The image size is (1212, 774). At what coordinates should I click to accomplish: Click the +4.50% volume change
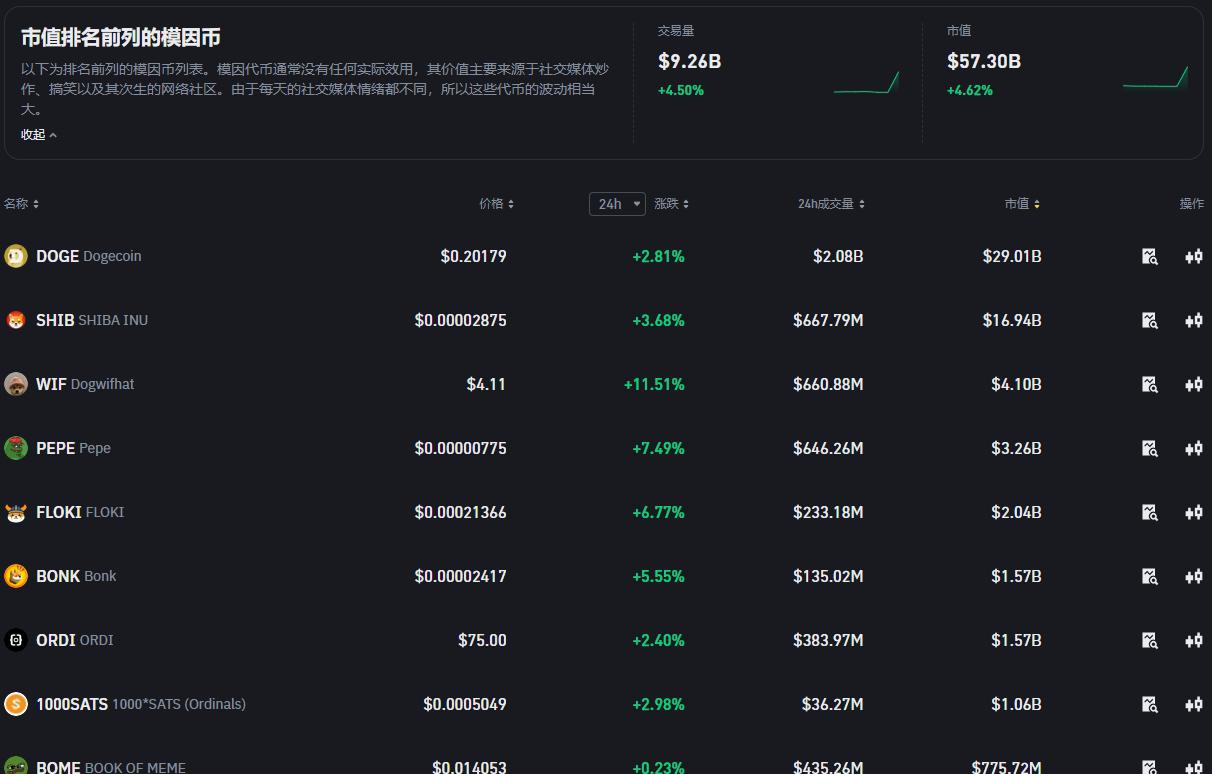[x=681, y=90]
